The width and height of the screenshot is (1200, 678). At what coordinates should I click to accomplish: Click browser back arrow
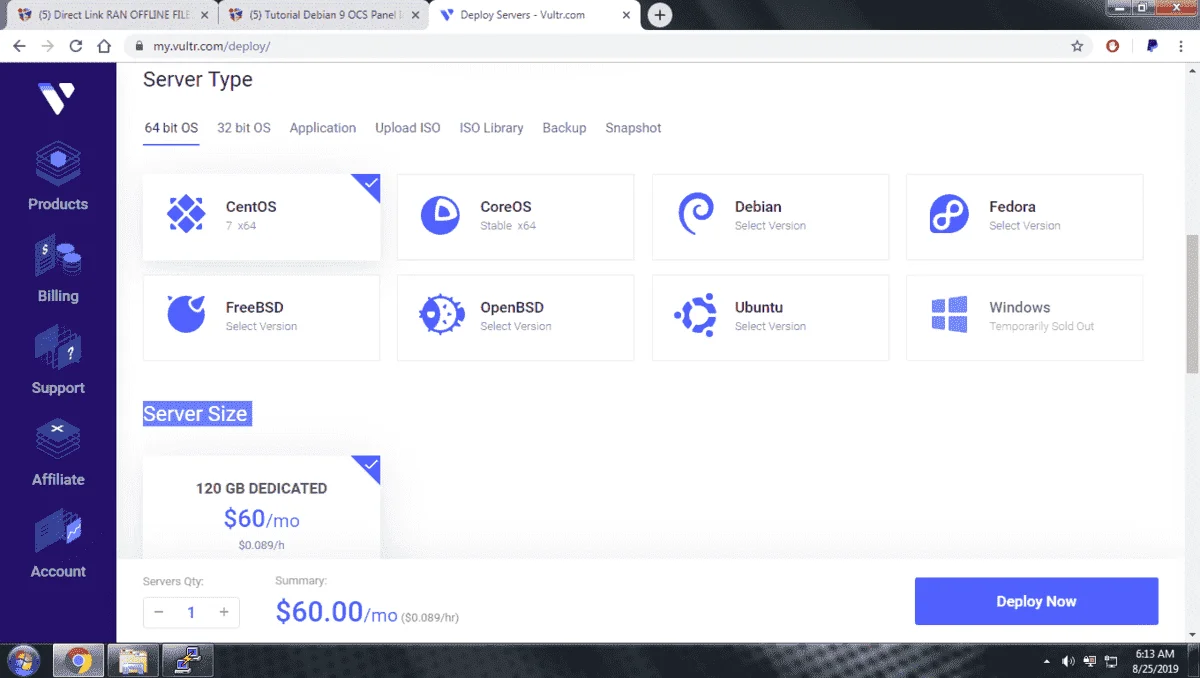pyautogui.click(x=19, y=46)
